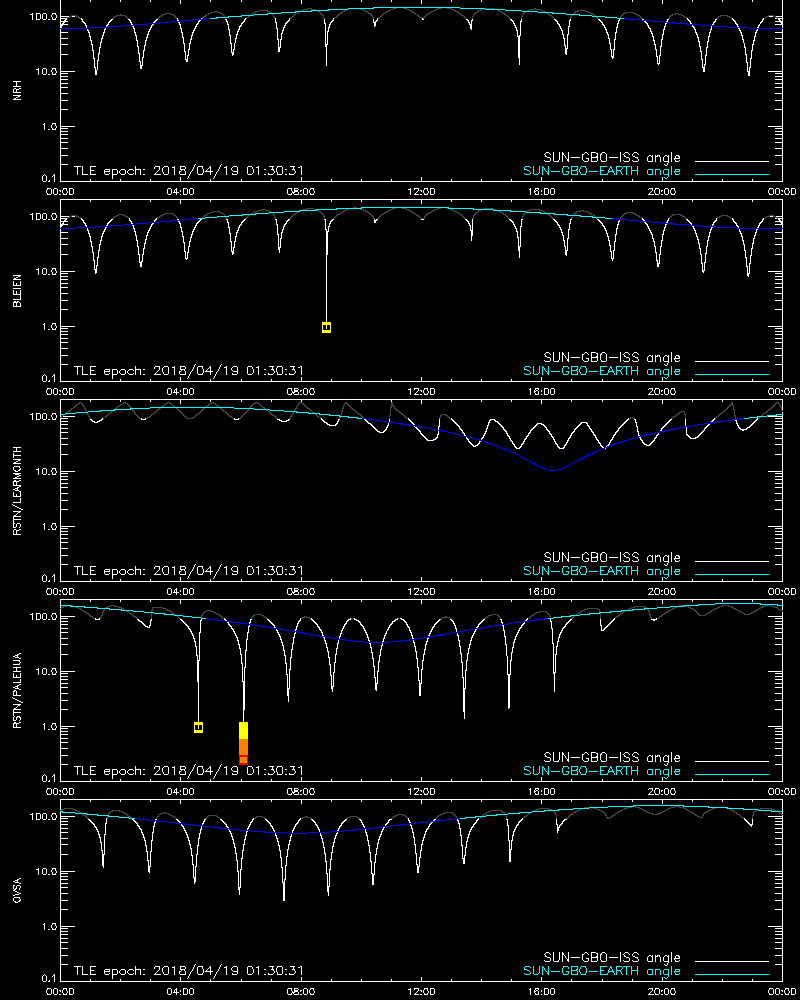Image resolution: width=800 pixels, height=1000 pixels.
Task: Click the NRH y-axis label
Action: pos(17,90)
